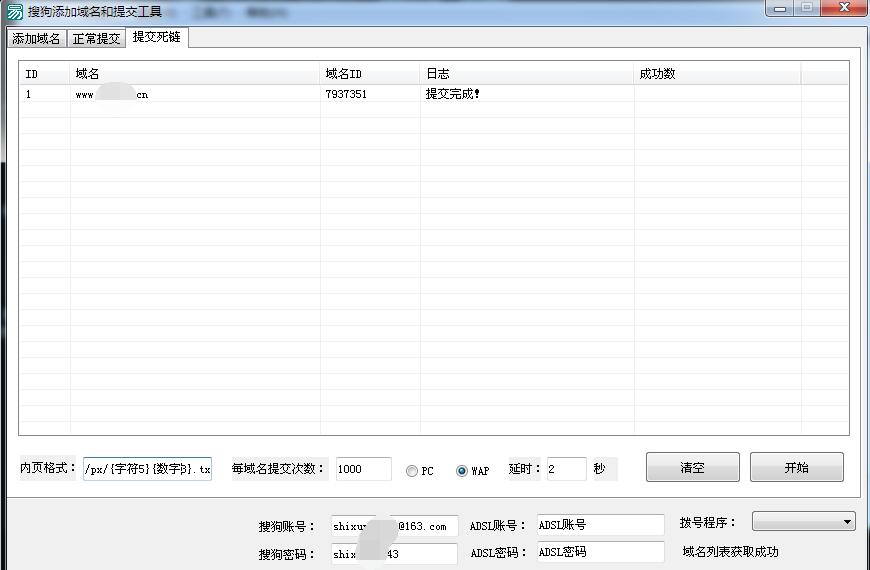Screen dimensions: 870x570
Task: Minimize the window
Action: click(x=780, y=8)
